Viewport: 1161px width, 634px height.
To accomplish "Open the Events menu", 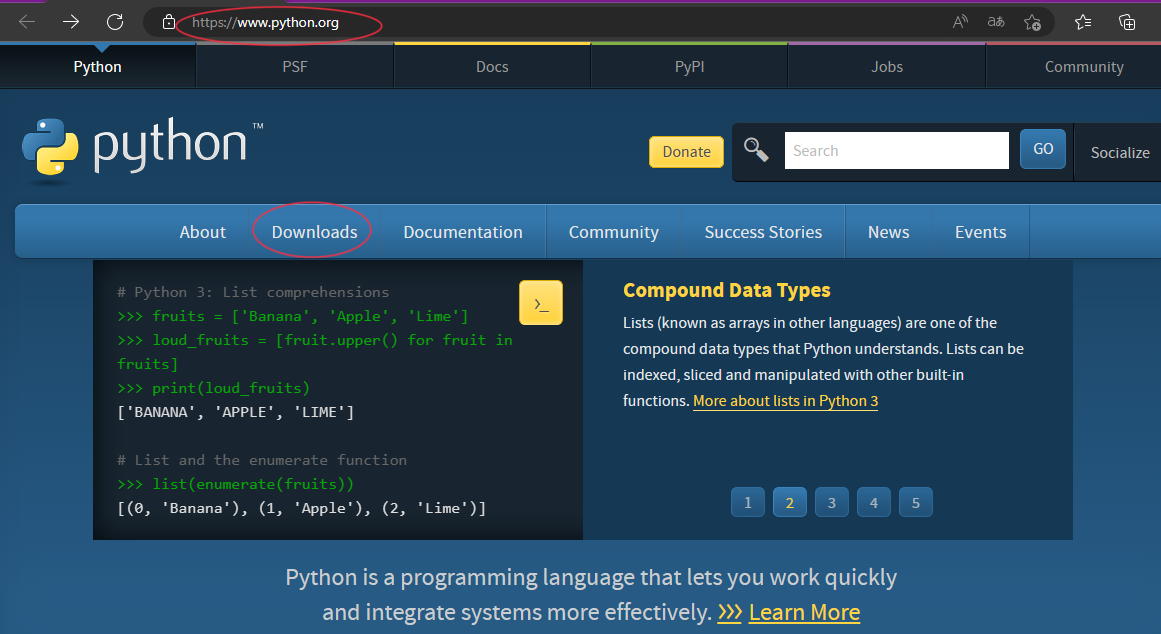I will tap(980, 232).
